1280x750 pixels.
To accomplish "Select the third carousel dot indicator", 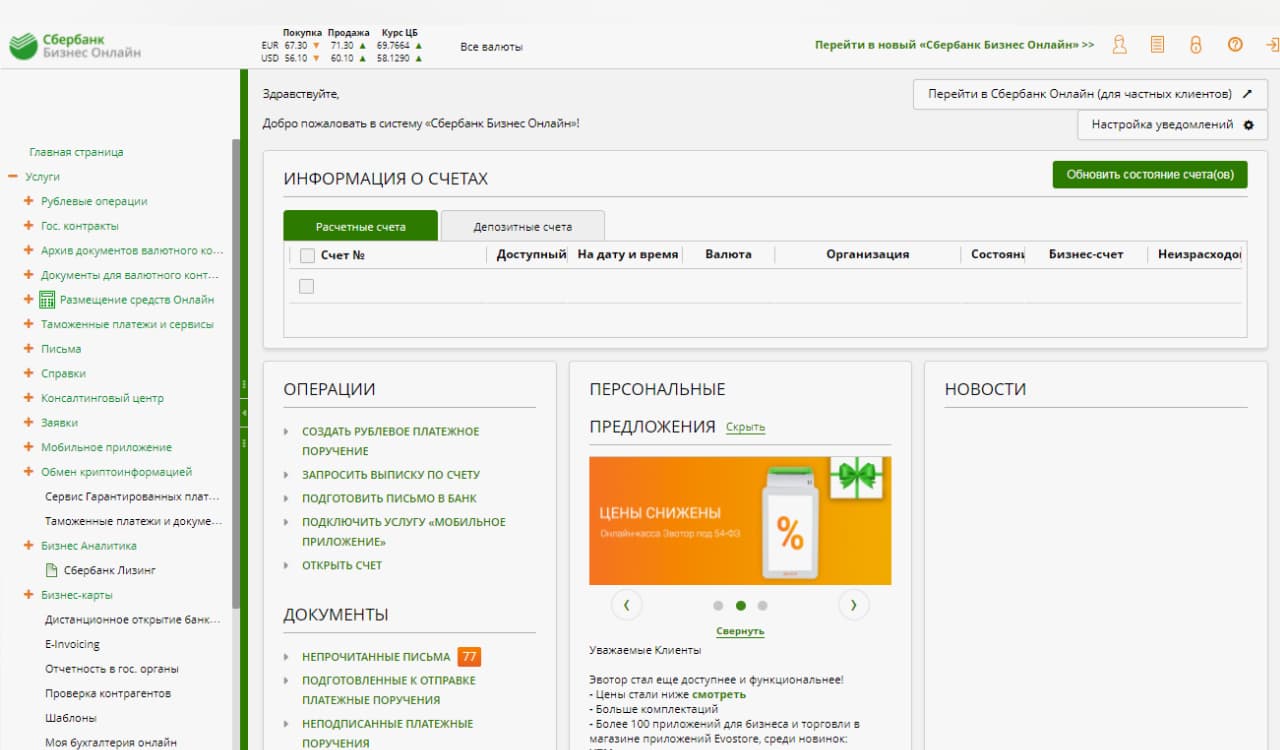I will tap(762, 605).
